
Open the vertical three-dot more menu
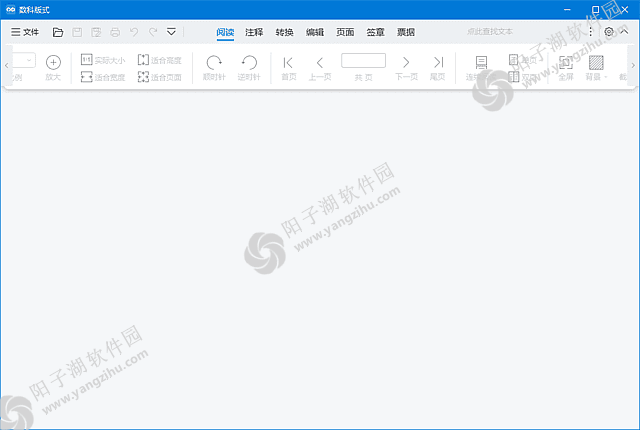coord(591,32)
